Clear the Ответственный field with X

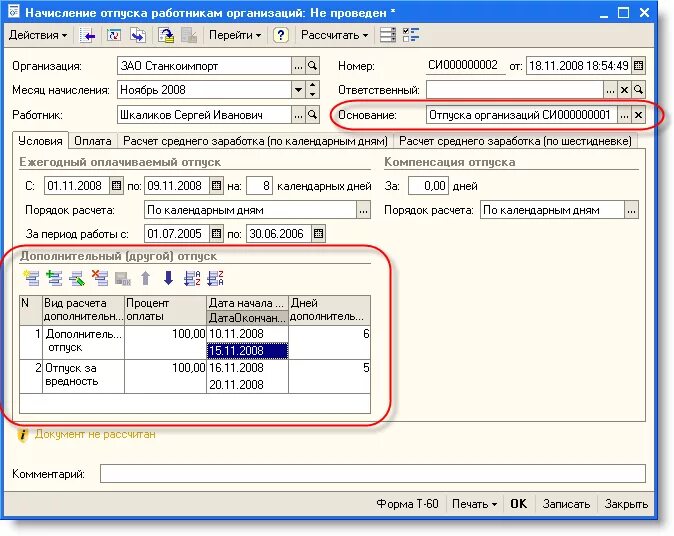624,90
